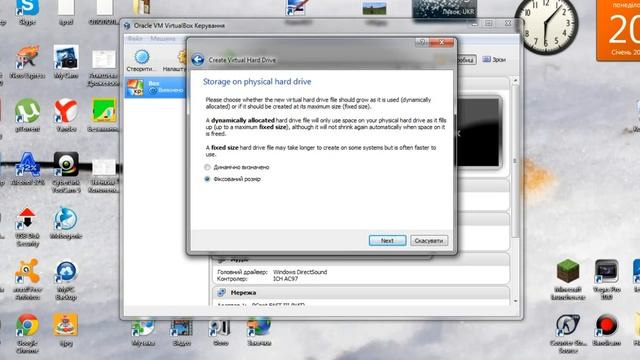Click the weather gadget showing Львів UKR
This screenshot has height=360, width=640.
tap(444, 9)
